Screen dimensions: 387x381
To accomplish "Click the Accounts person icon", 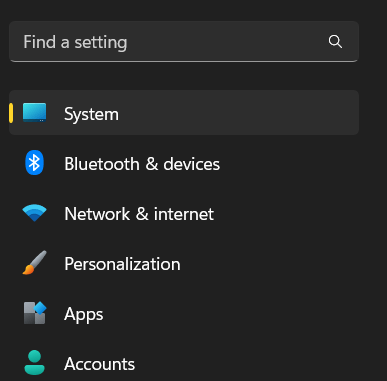I will point(34,363).
